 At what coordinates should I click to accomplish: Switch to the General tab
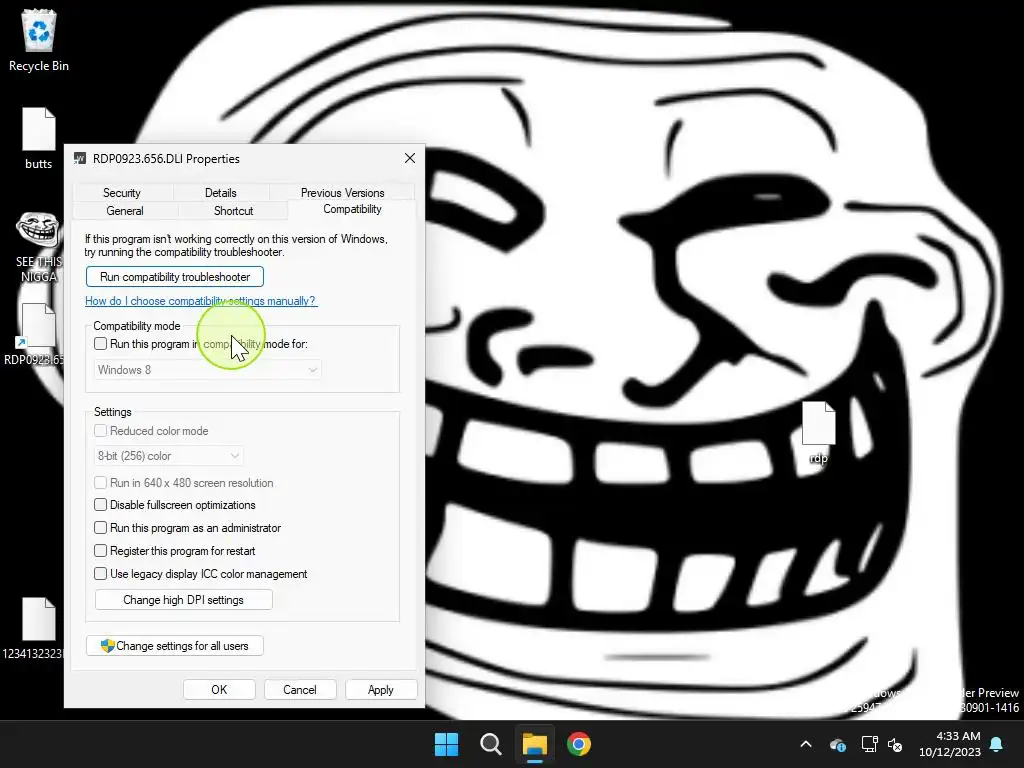click(x=125, y=210)
